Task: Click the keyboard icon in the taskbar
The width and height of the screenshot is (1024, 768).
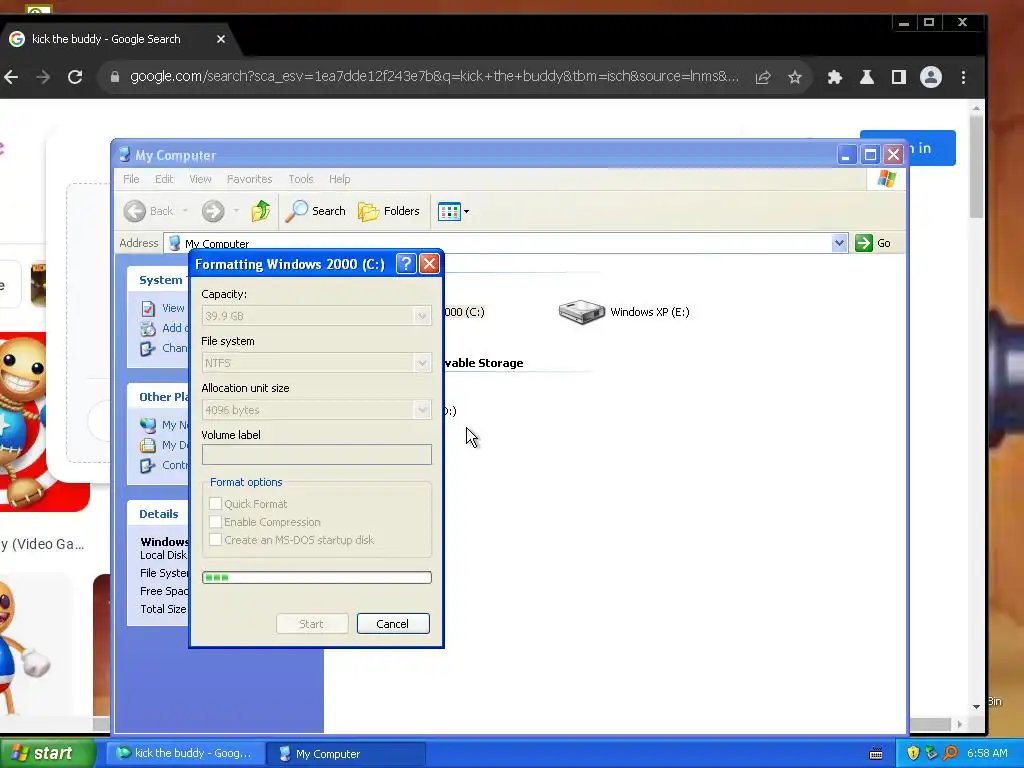Action: pyautogui.click(x=876, y=754)
